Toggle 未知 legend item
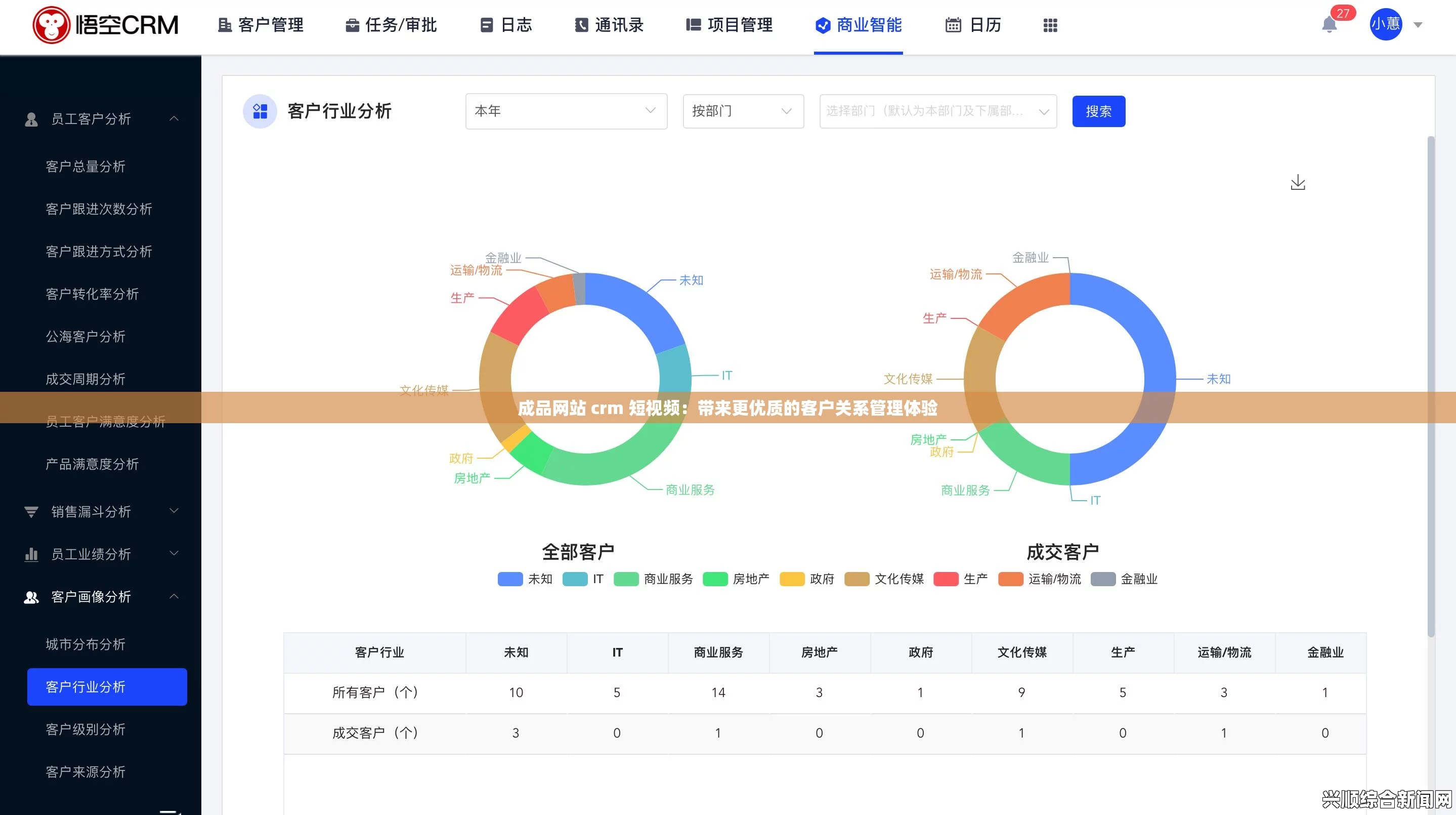This screenshot has height=815, width=1456. pos(525,579)
